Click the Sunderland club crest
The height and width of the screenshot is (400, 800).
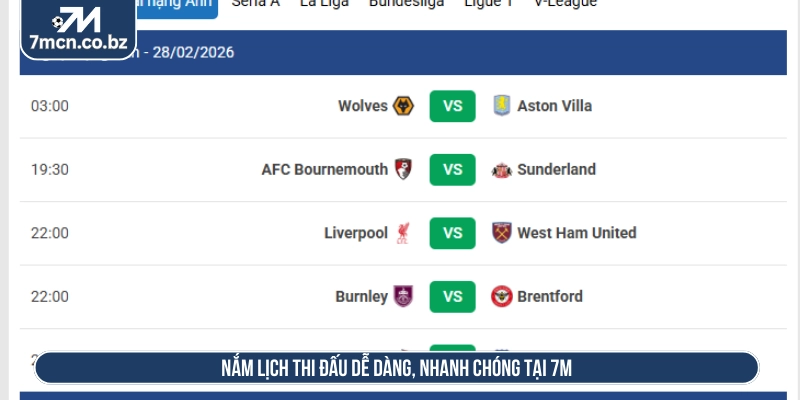(x=502, y=169)
